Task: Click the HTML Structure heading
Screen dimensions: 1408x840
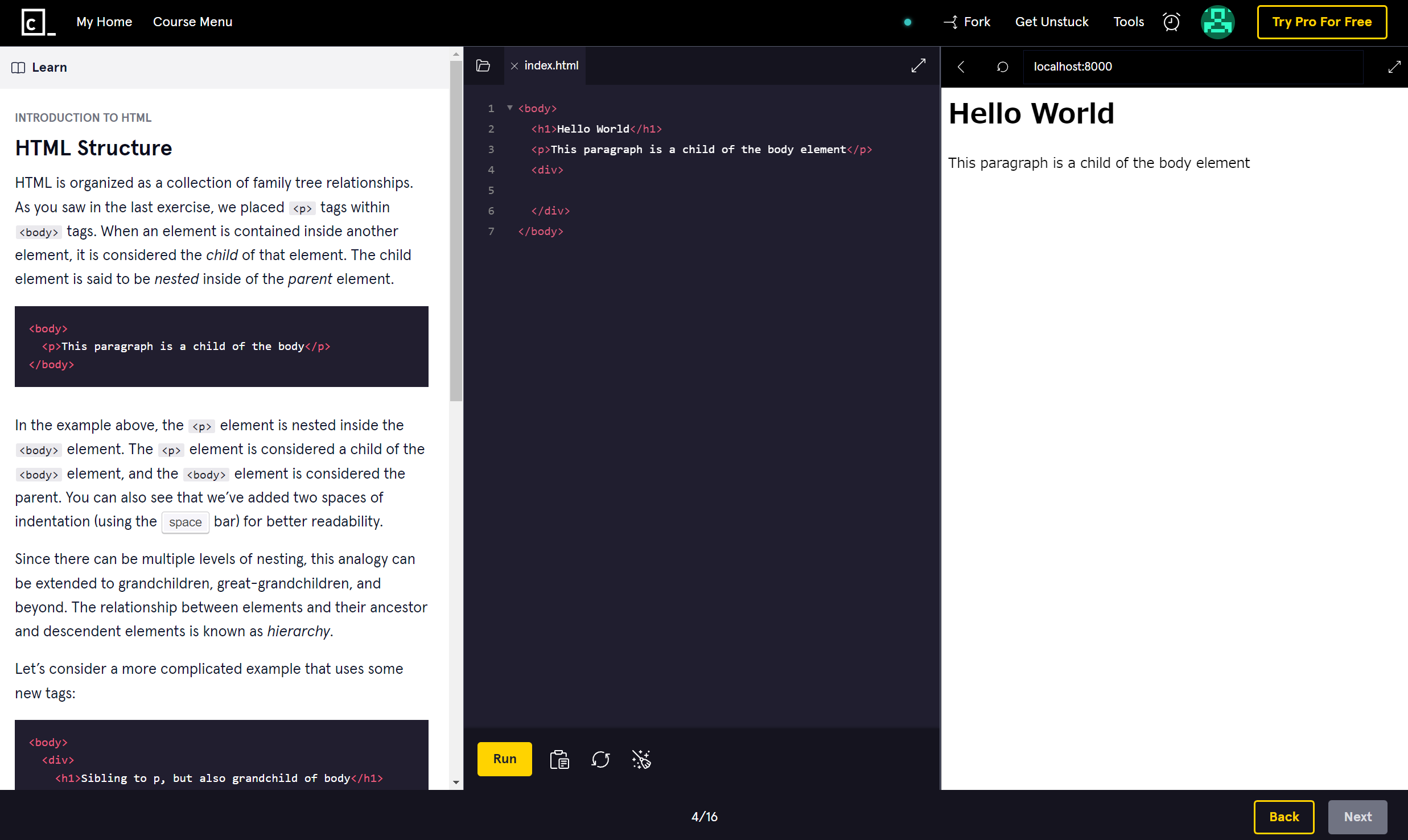Action: pos(93,148)
